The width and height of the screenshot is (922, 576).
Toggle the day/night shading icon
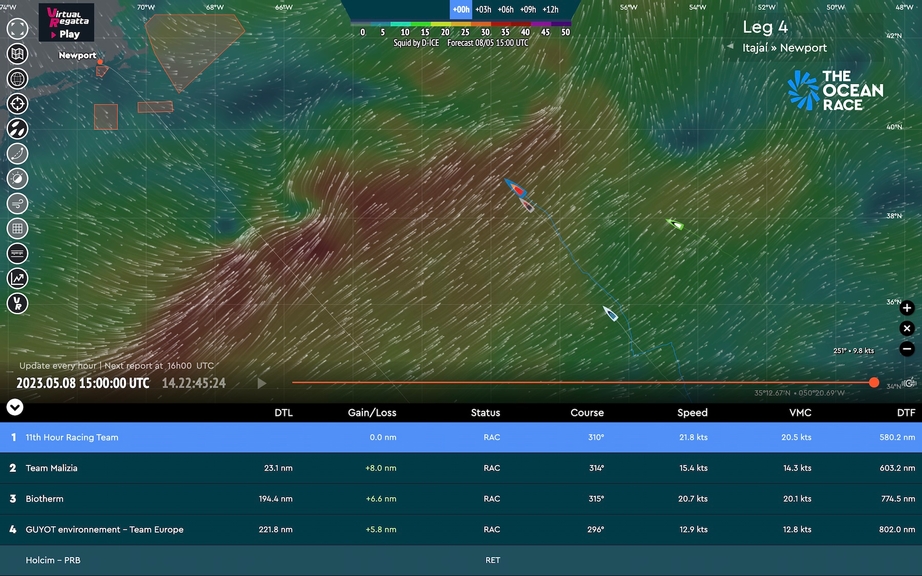pos(17,179)
